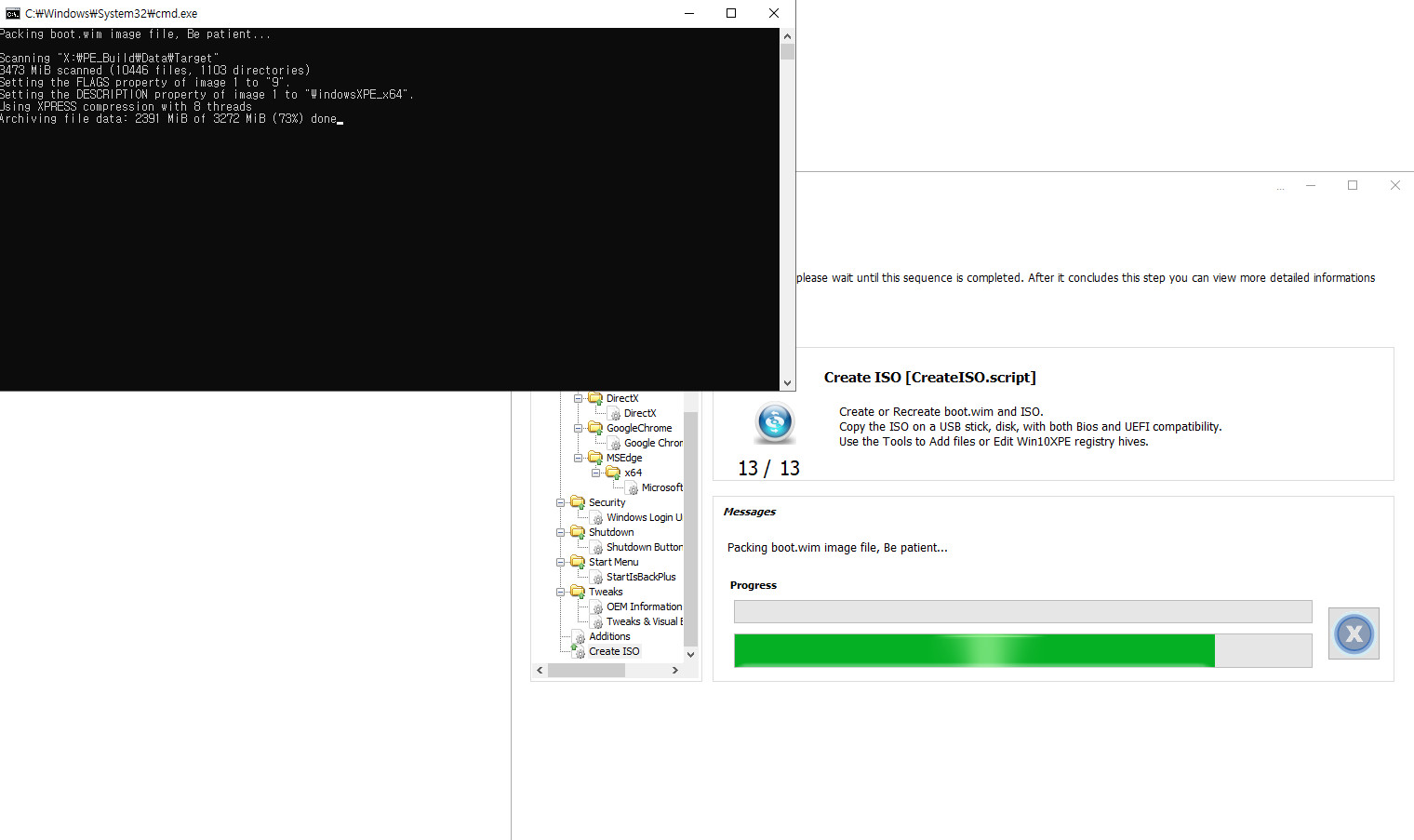Select the Windows Login script icon
1414x840 pixels.
click(597, 518)
